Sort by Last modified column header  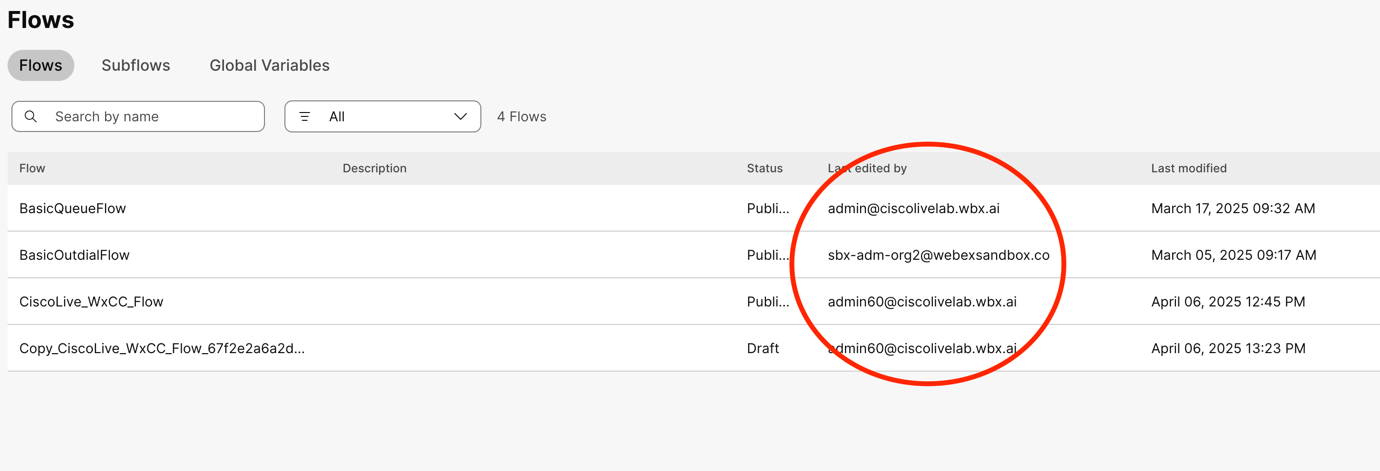point(1188,168)
